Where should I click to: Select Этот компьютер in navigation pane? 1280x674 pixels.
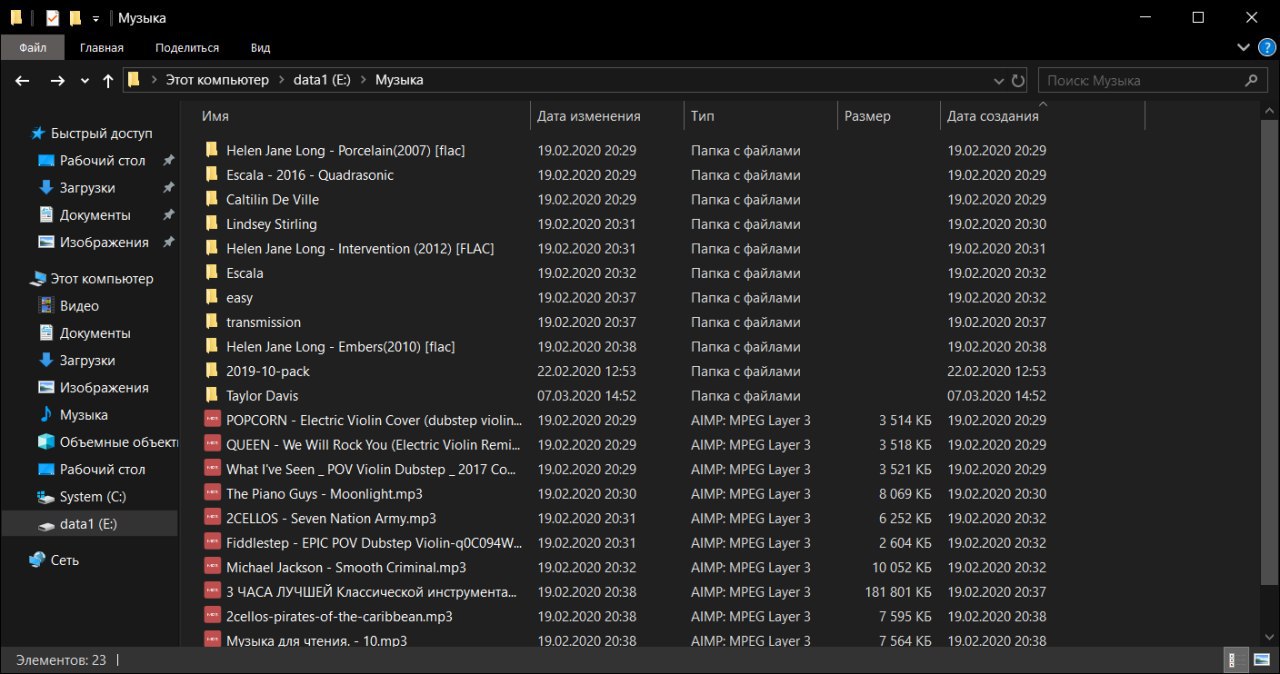click(102, 279)
